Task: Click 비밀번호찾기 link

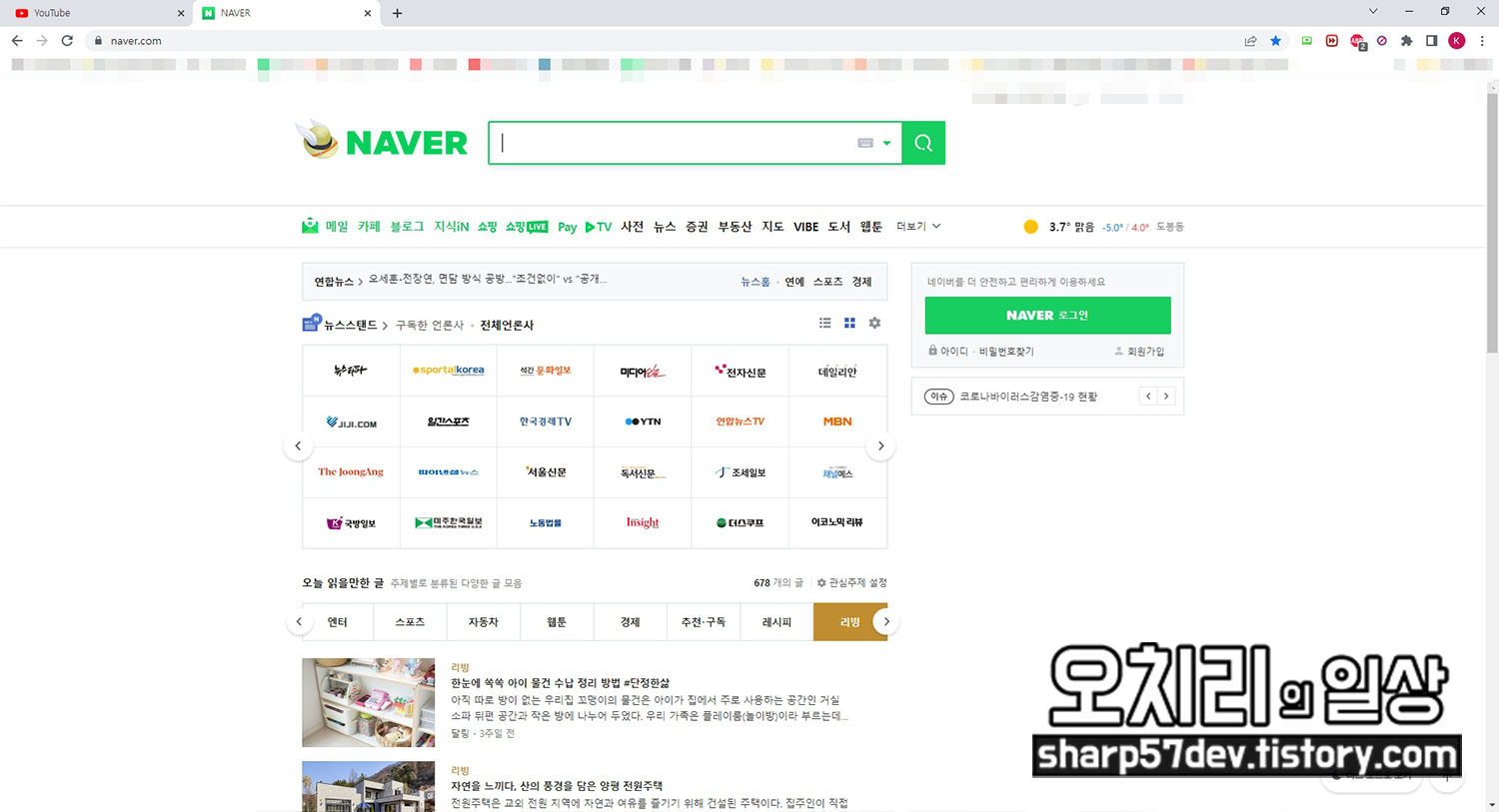Action: coord(1006,352)
